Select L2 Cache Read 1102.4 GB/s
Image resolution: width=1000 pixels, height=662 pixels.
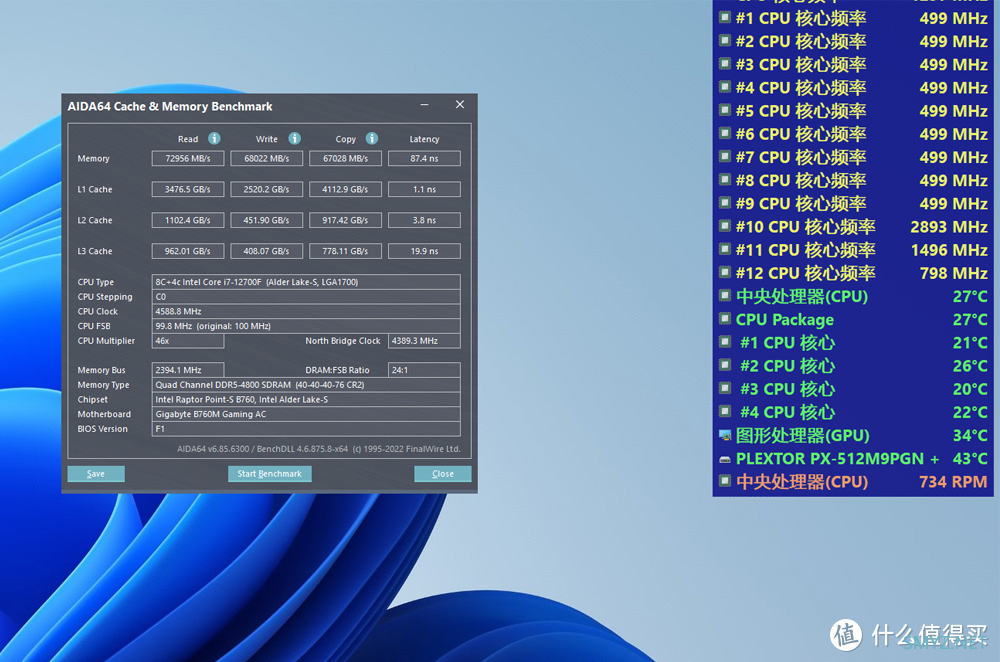188,220
